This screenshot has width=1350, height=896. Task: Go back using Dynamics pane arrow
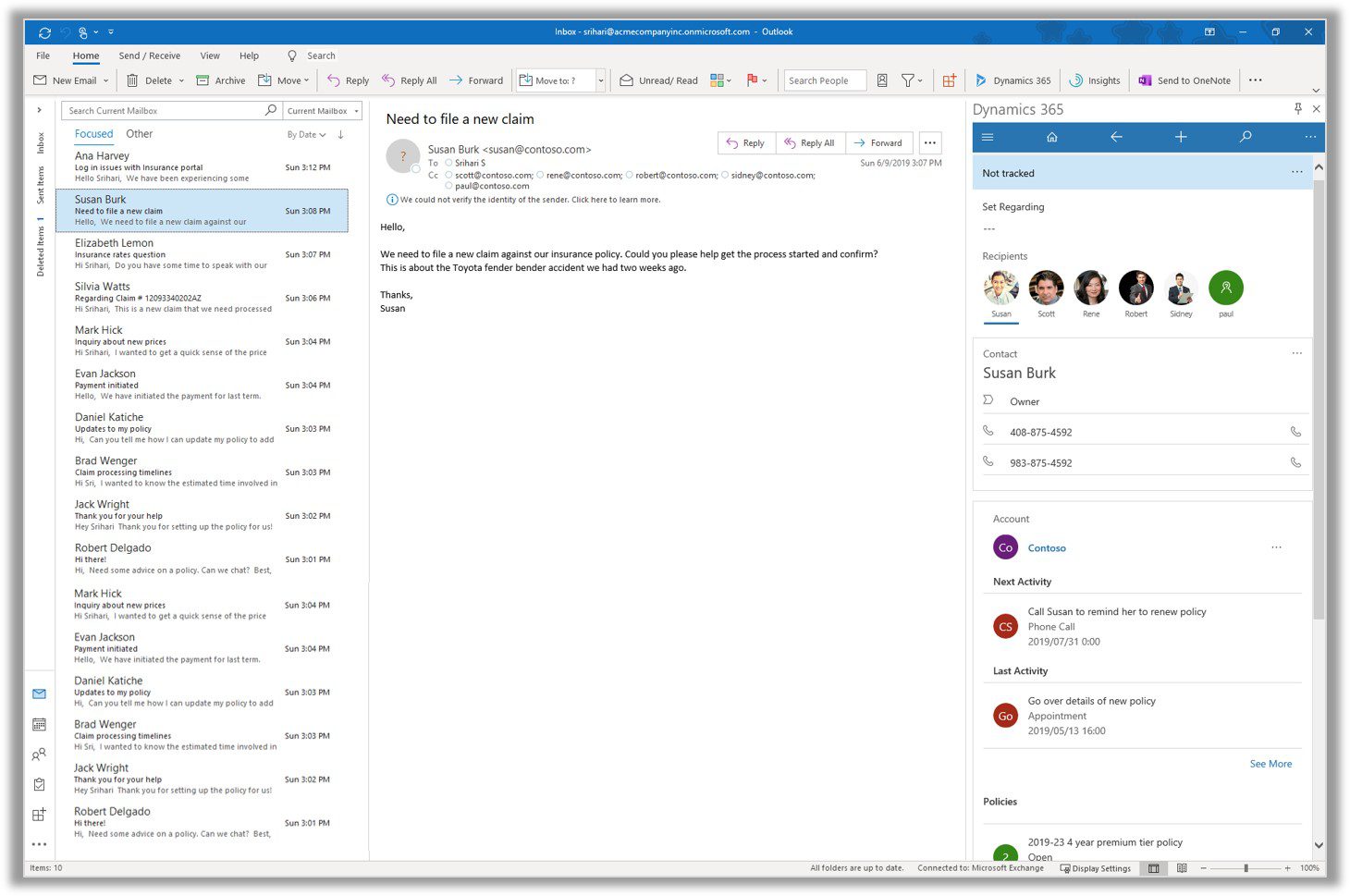tap(1116, 137)
